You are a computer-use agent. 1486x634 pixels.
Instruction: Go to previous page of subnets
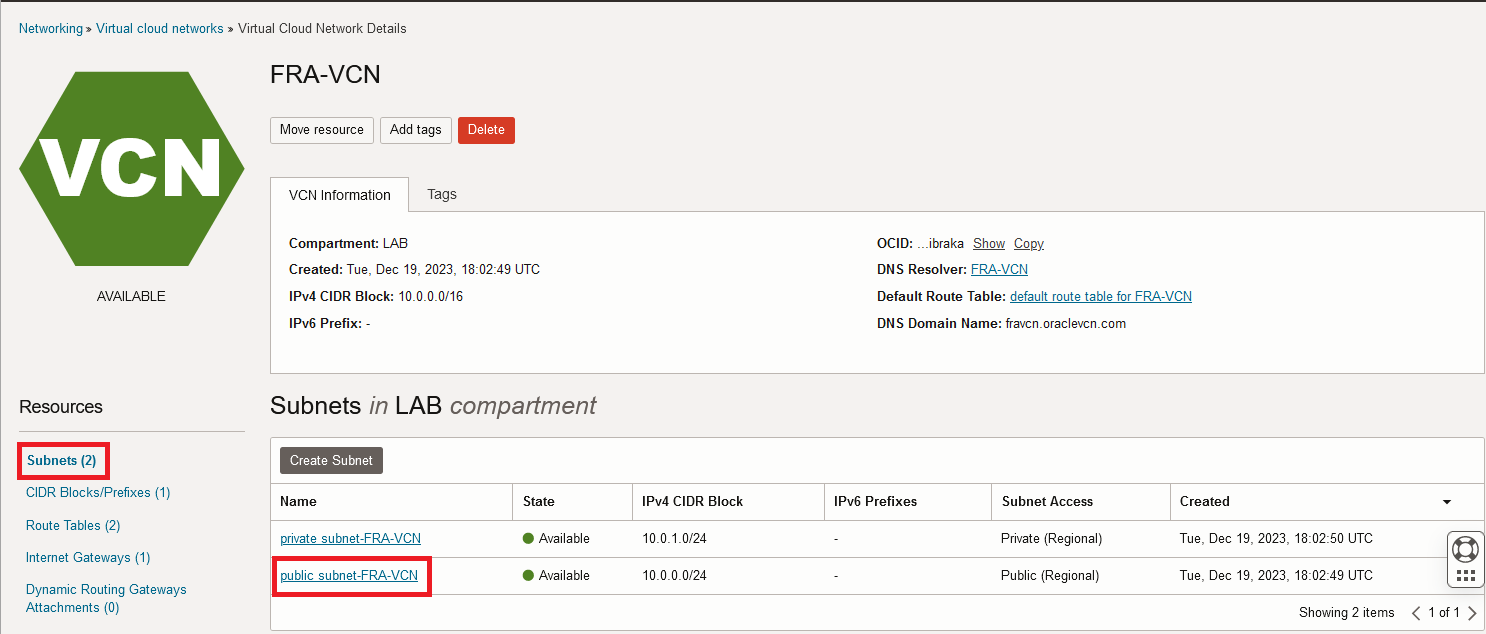1415,613
